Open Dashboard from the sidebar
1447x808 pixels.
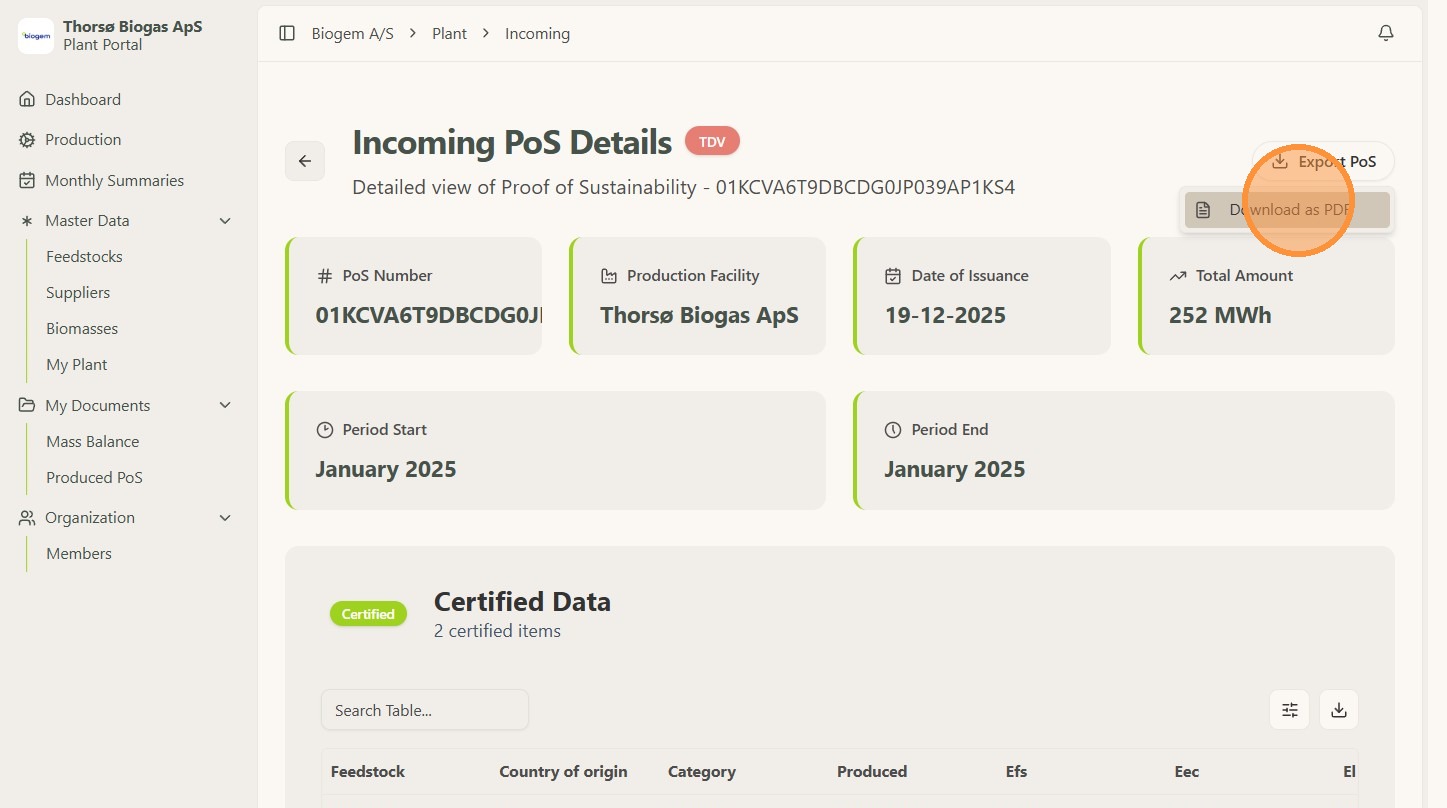pyautogui.click(x=83, y=100)
